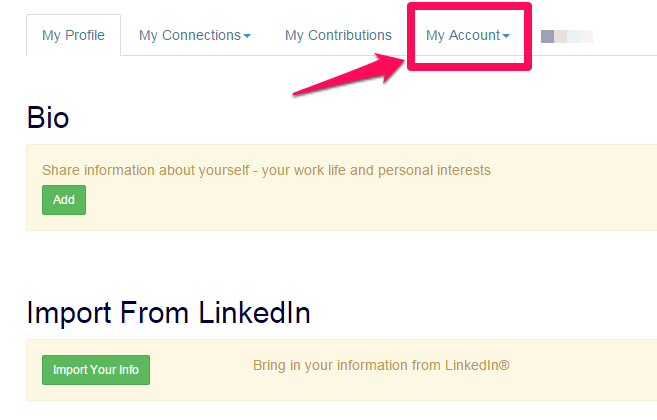Viewport: 657px width, 420px height.
Task: Click the tail of the pink arrow
Action: point(298,94)
